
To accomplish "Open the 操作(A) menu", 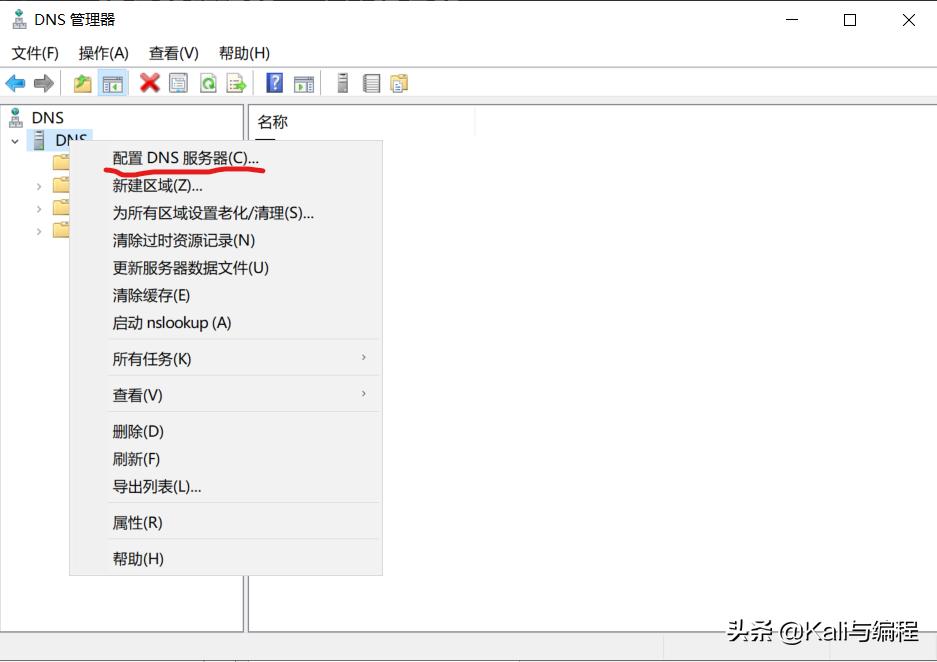I will point(102,52).
